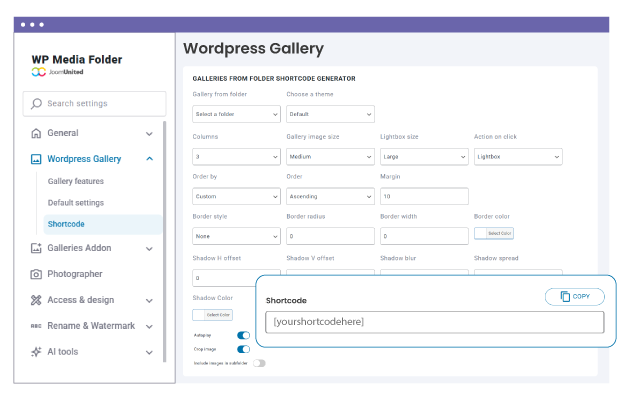The height and width of the screenshot is (400, 630).
Task: Click the Access & design tools icon
Action: (x=36, y=300)
